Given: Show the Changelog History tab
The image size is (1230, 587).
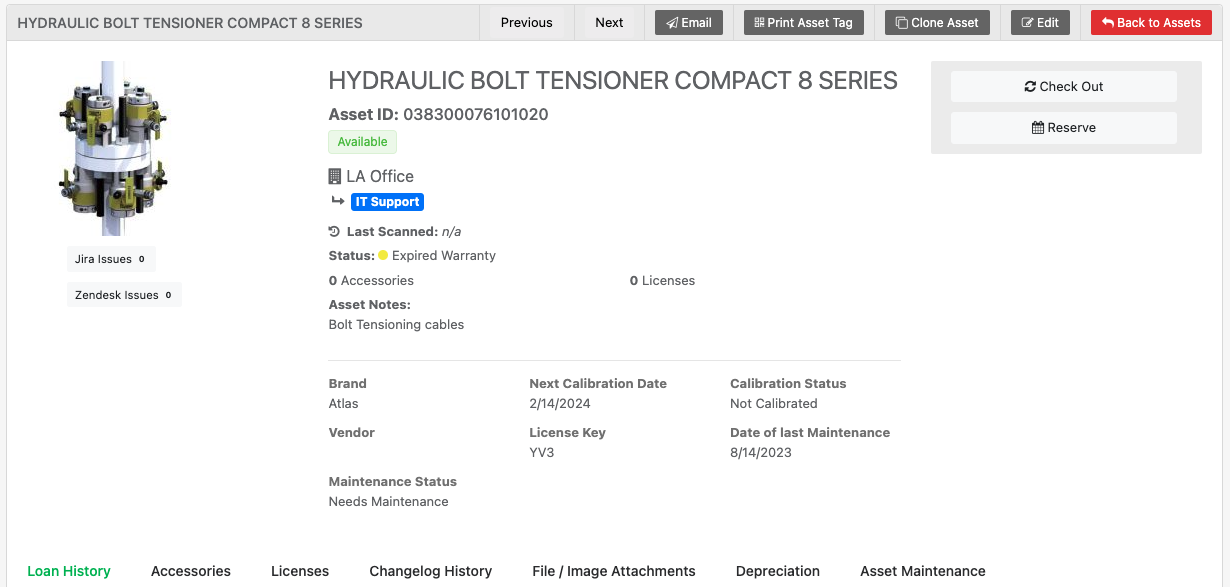Looking at the screenshot, I should [x=431, y=571].
